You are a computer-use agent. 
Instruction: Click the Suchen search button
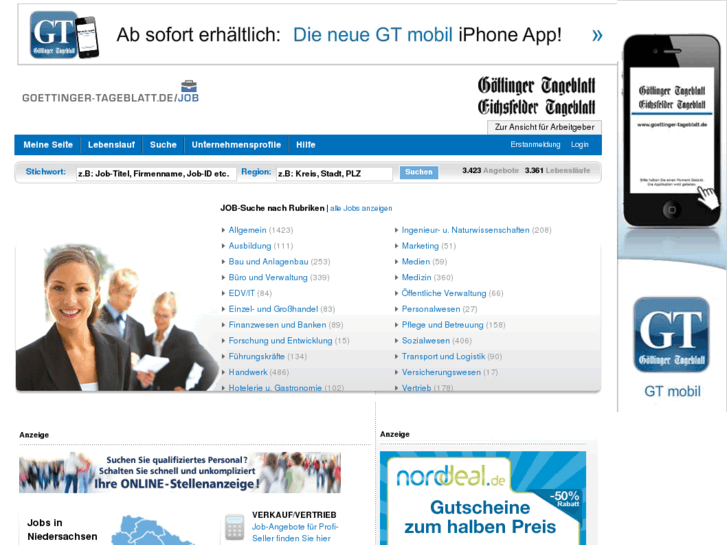pyautogui.click(x=419, y=172)
